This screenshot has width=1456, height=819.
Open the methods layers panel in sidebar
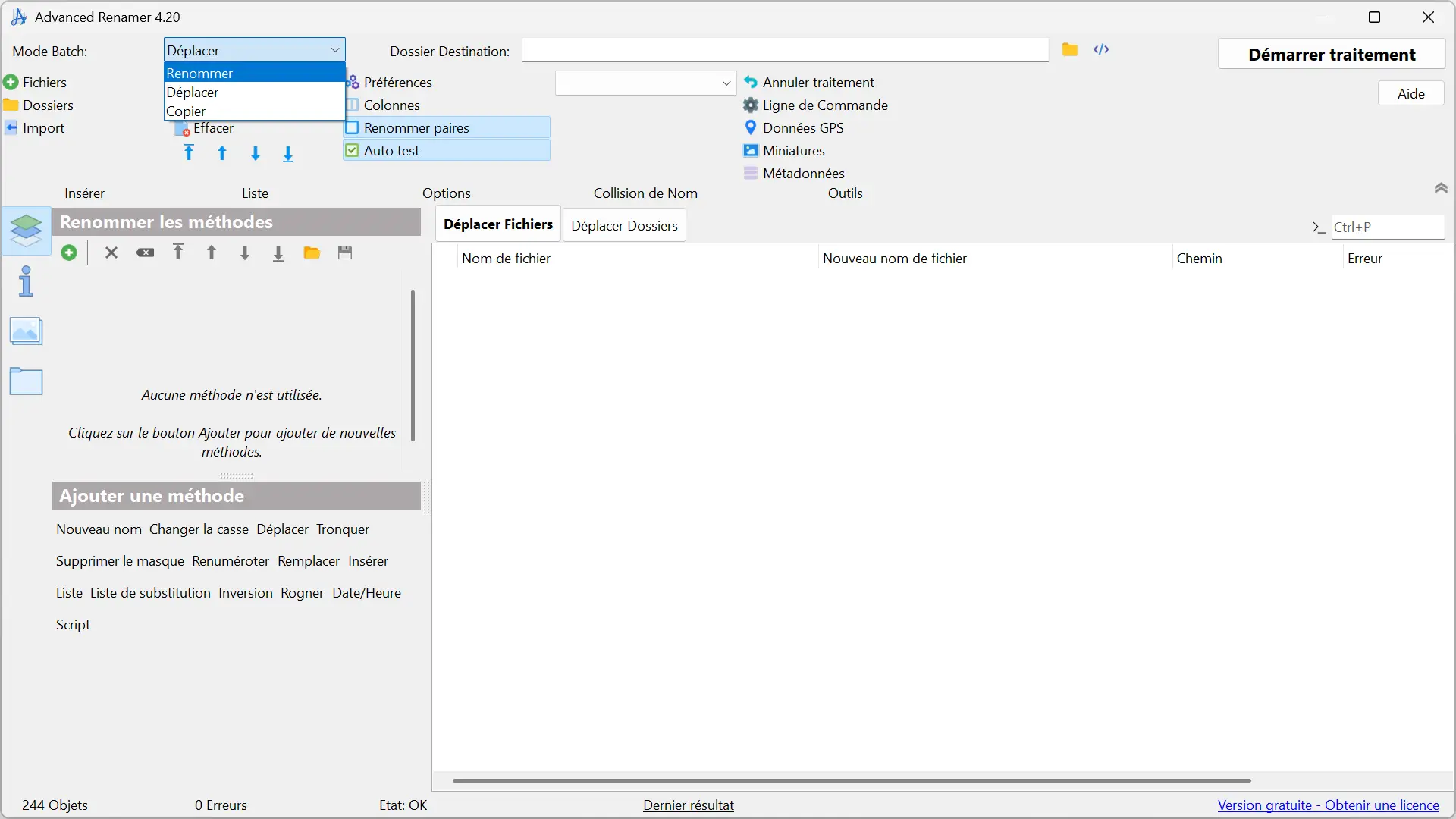coord(27,230)
